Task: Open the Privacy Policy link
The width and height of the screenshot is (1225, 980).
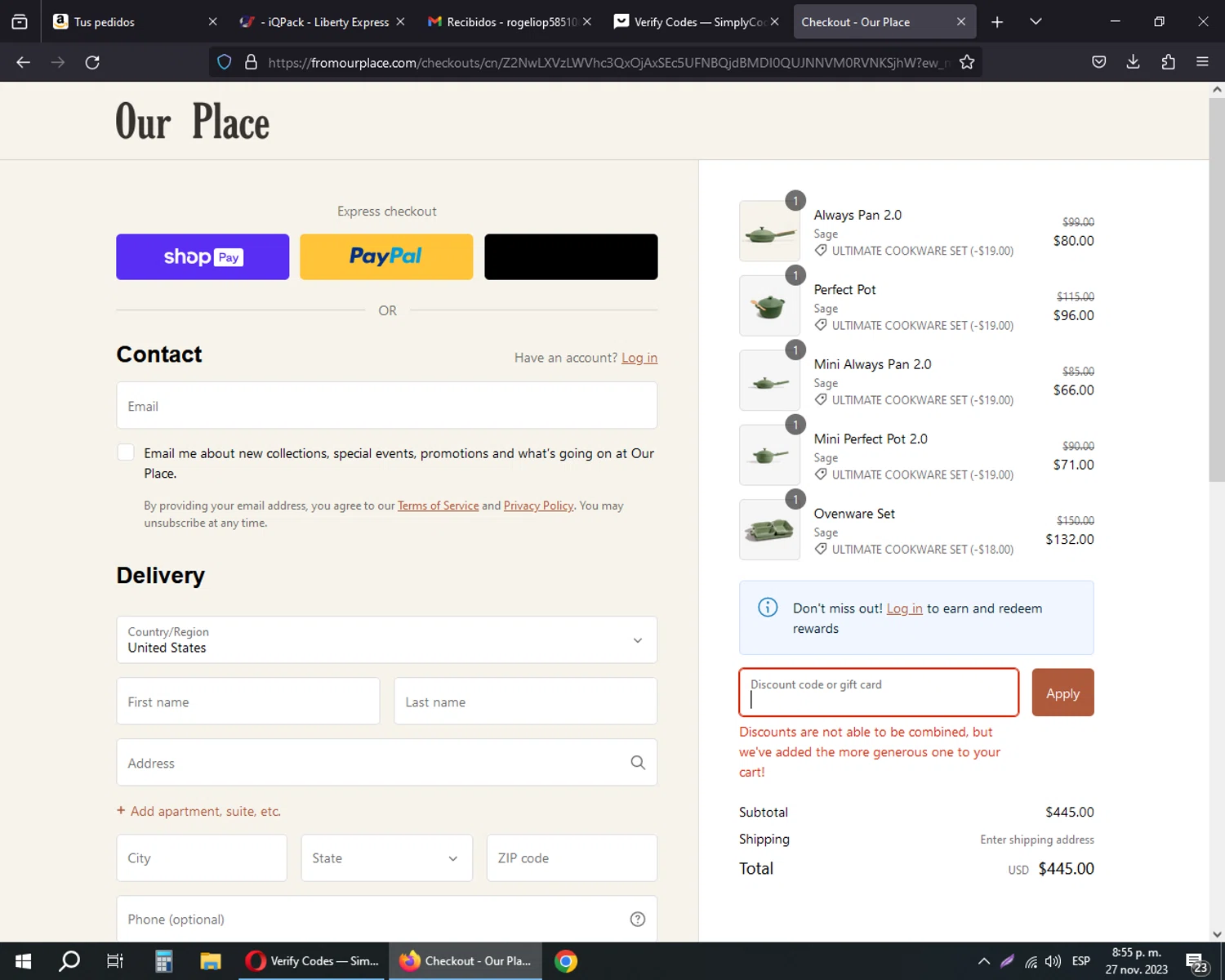Action: click(539, 506)
